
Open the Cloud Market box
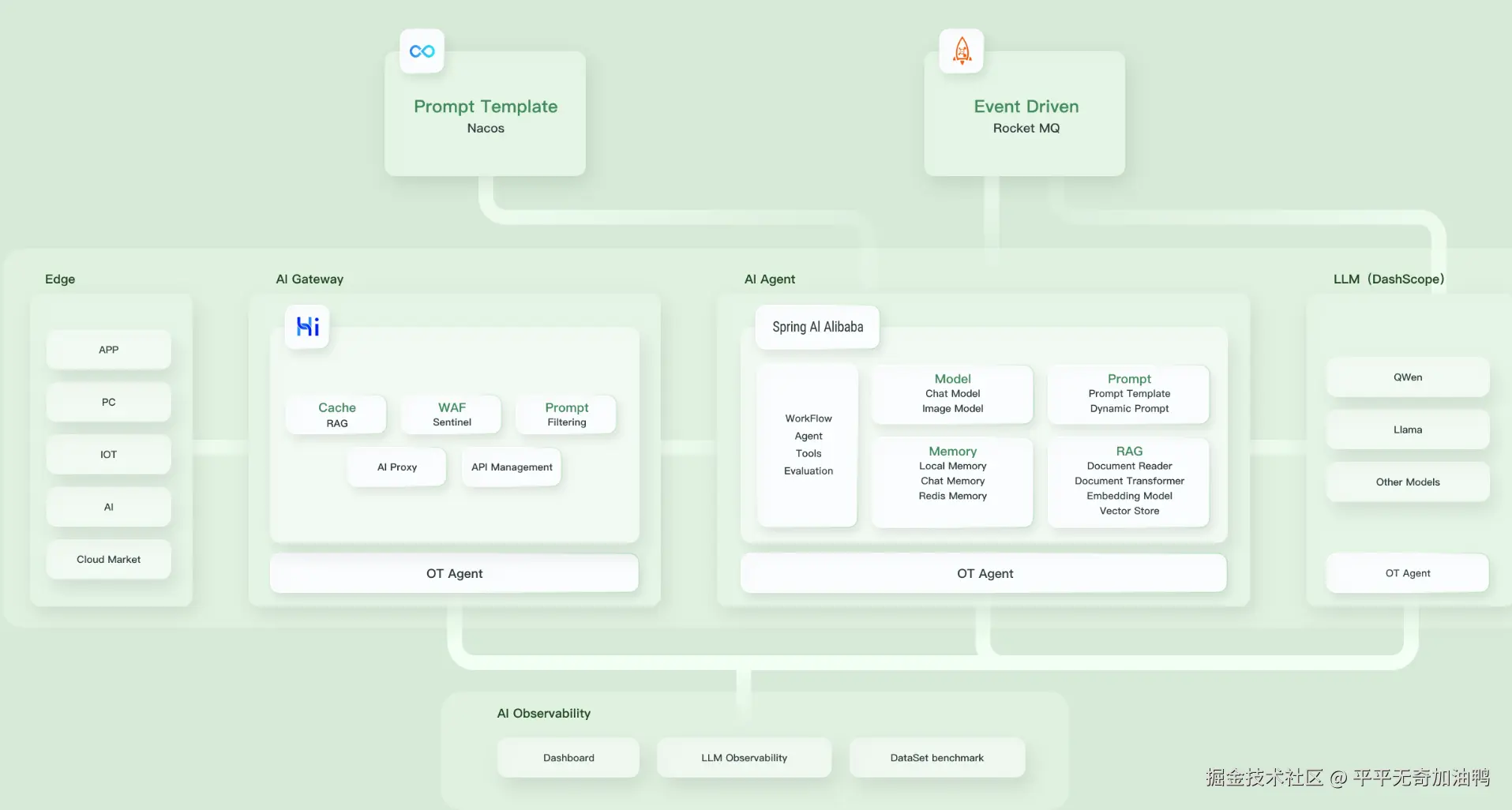pyautogui.click(x=109, y=559)
